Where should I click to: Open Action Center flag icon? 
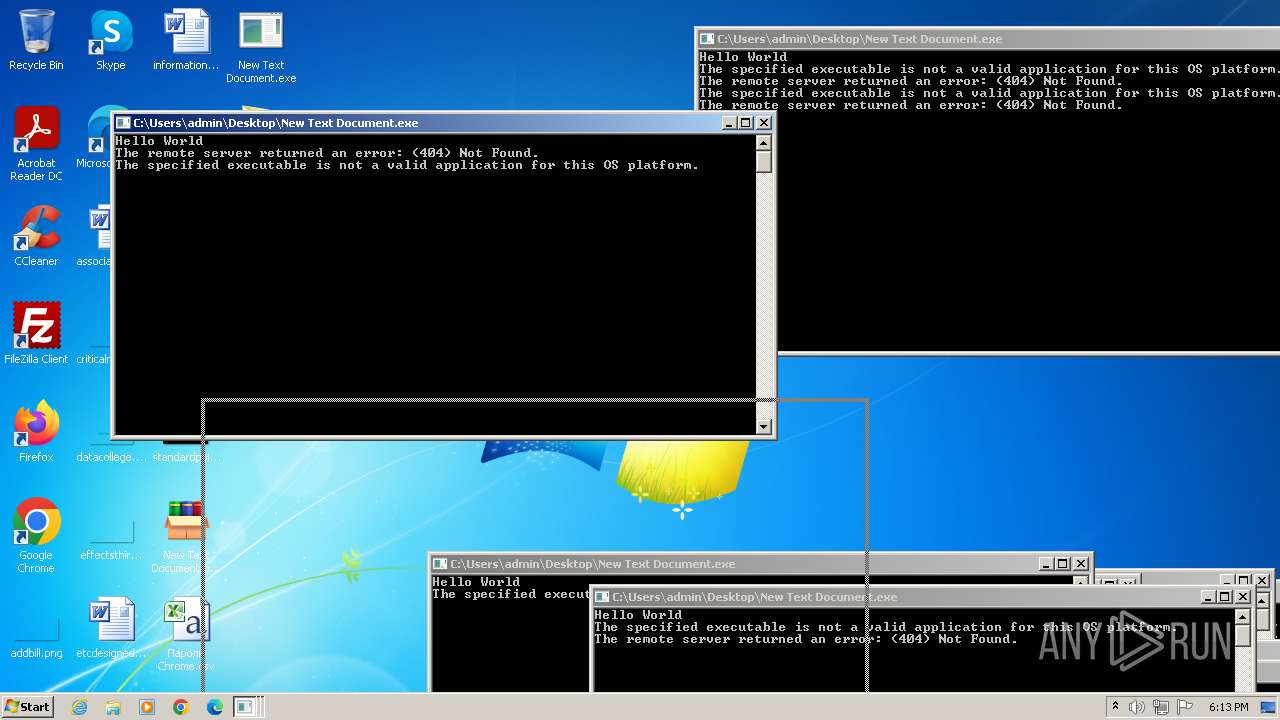(x=1185, y=707)
